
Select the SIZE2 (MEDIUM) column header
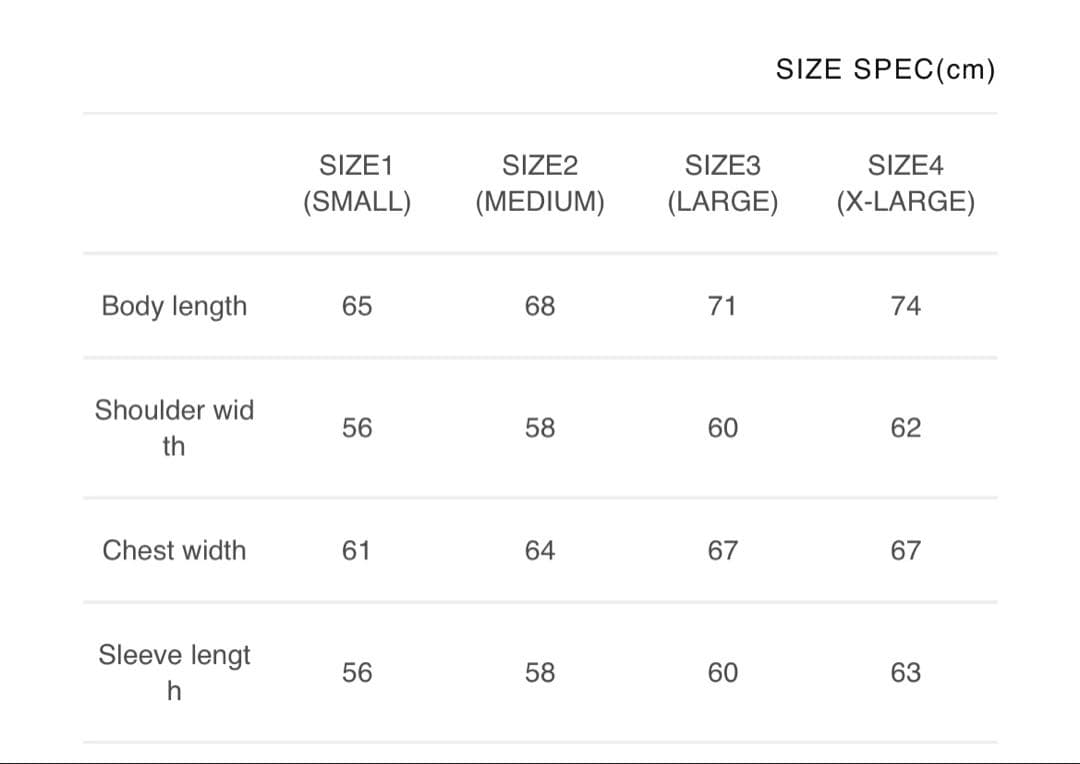pyautogui.click(x=540, y=183)
